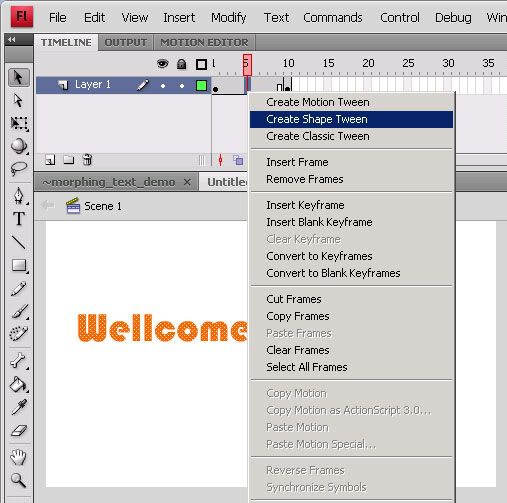Open the Modify menu

coord(229,18)
